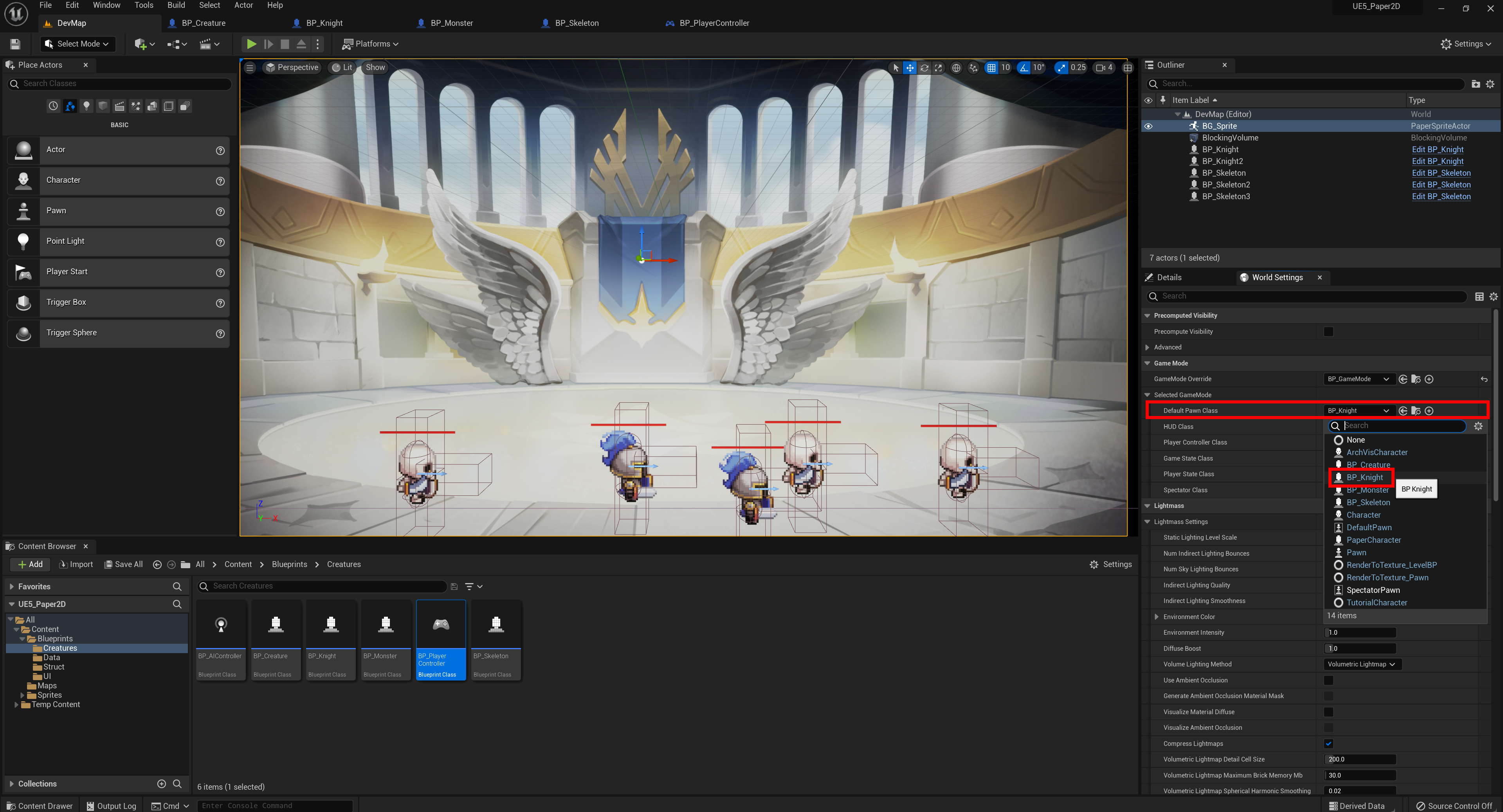Open the Platforms dropdown
The image size is (1503, 812).
coord(370,44)
